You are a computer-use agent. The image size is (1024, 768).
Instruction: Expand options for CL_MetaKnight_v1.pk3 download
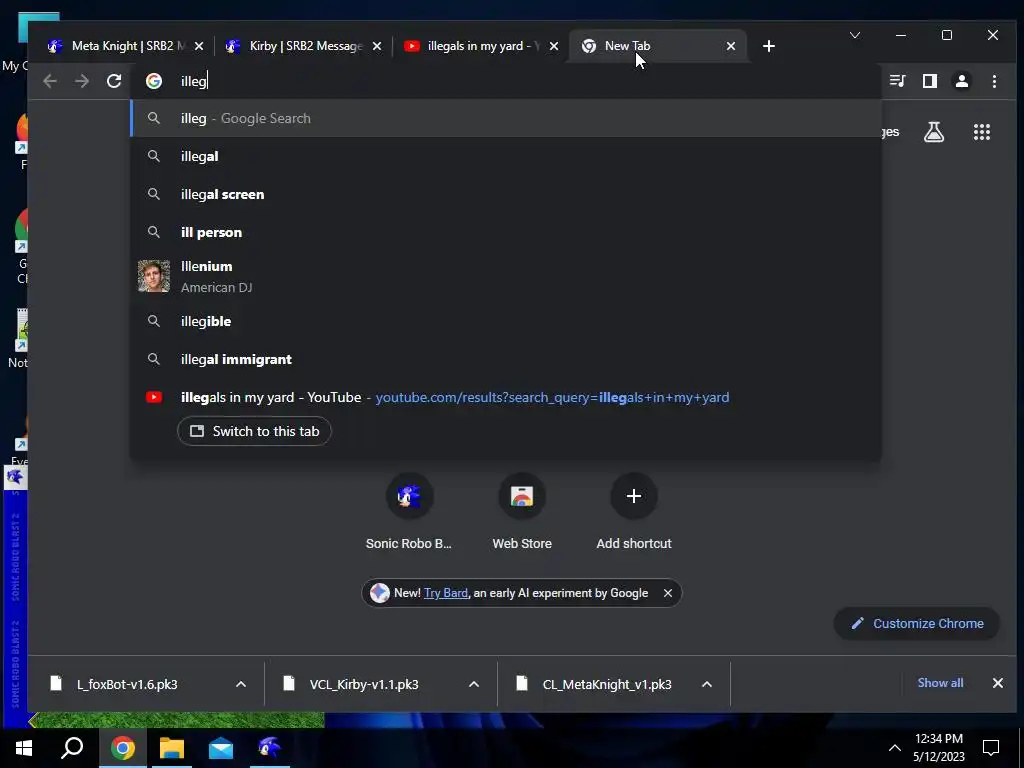tap(707, 684)
